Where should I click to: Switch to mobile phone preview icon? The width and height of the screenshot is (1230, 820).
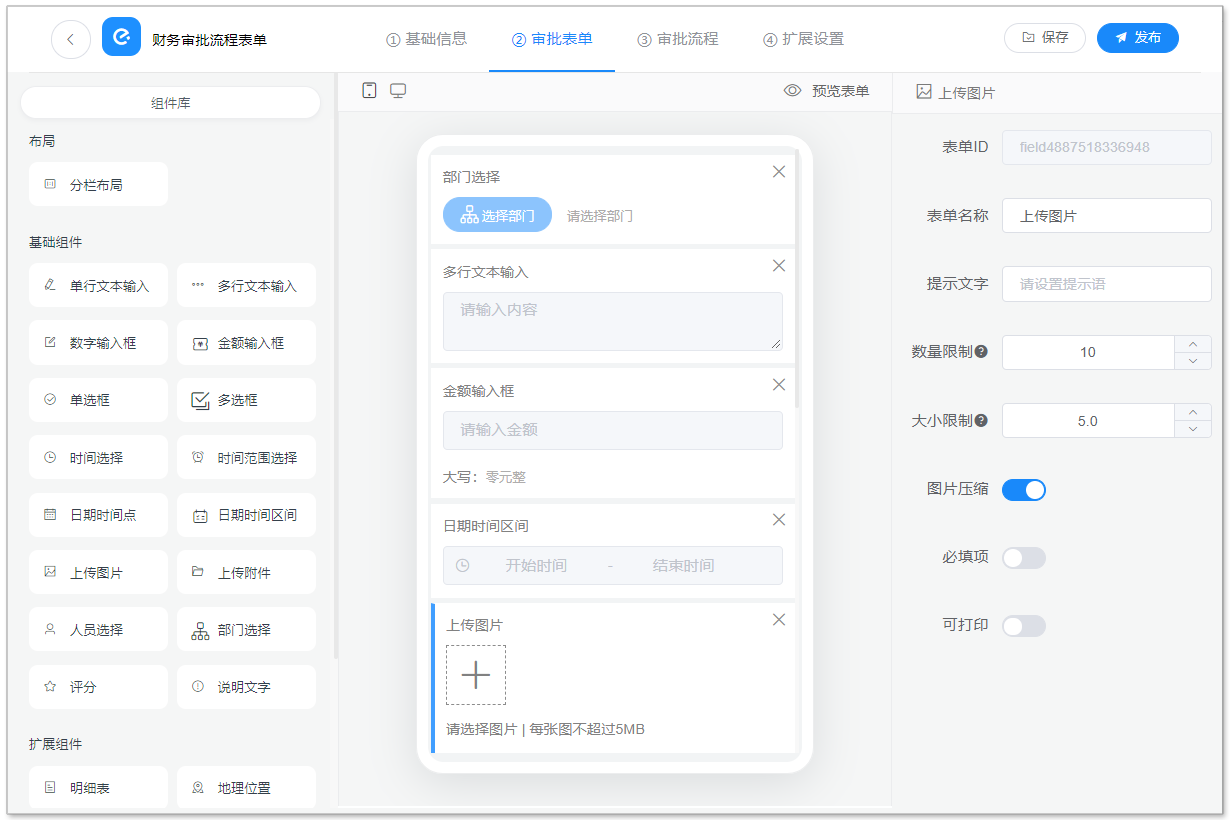tap(369, 91)
